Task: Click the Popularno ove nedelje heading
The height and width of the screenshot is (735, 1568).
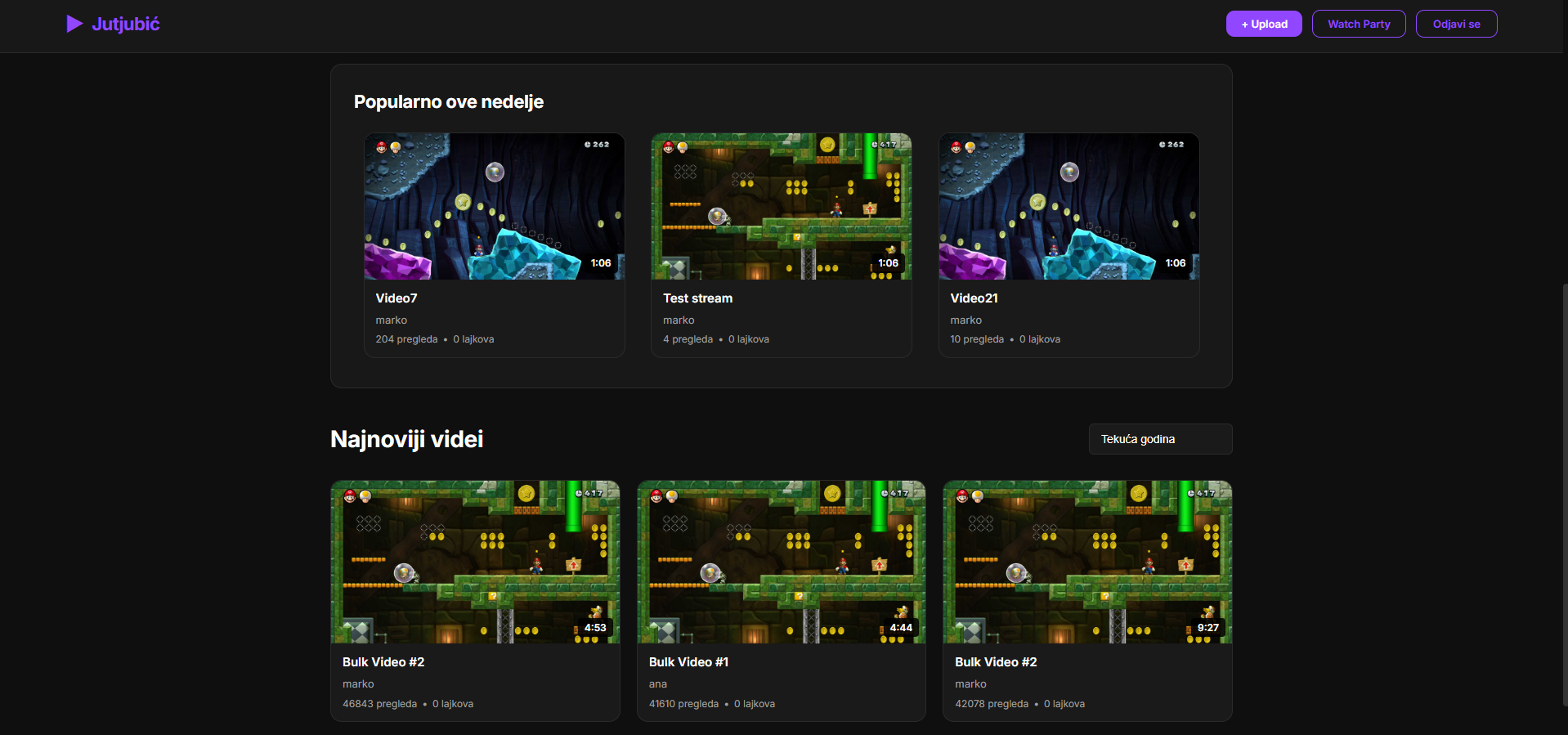Action: 449,101
